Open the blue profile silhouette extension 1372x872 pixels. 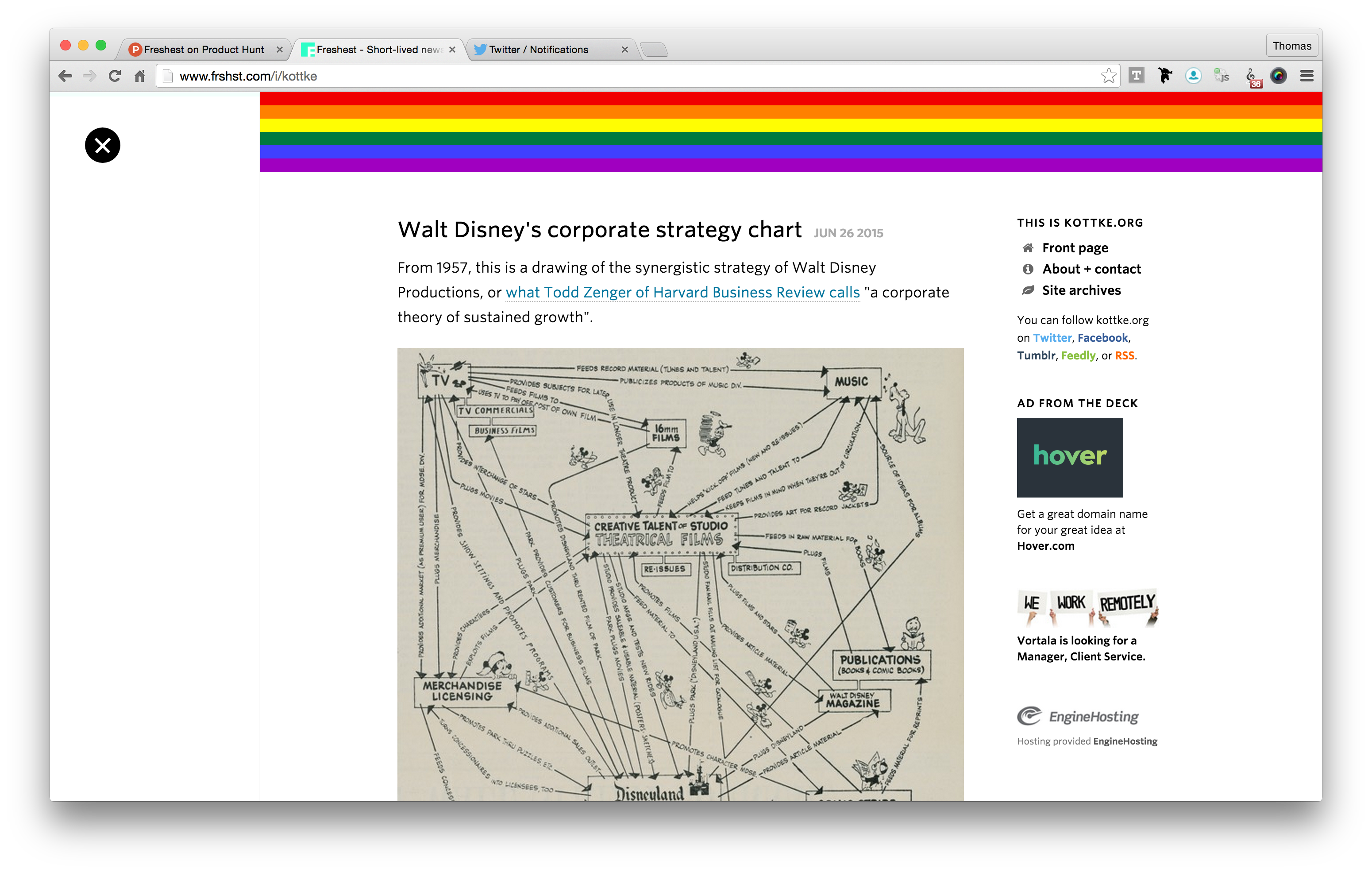coord(1193,76)
